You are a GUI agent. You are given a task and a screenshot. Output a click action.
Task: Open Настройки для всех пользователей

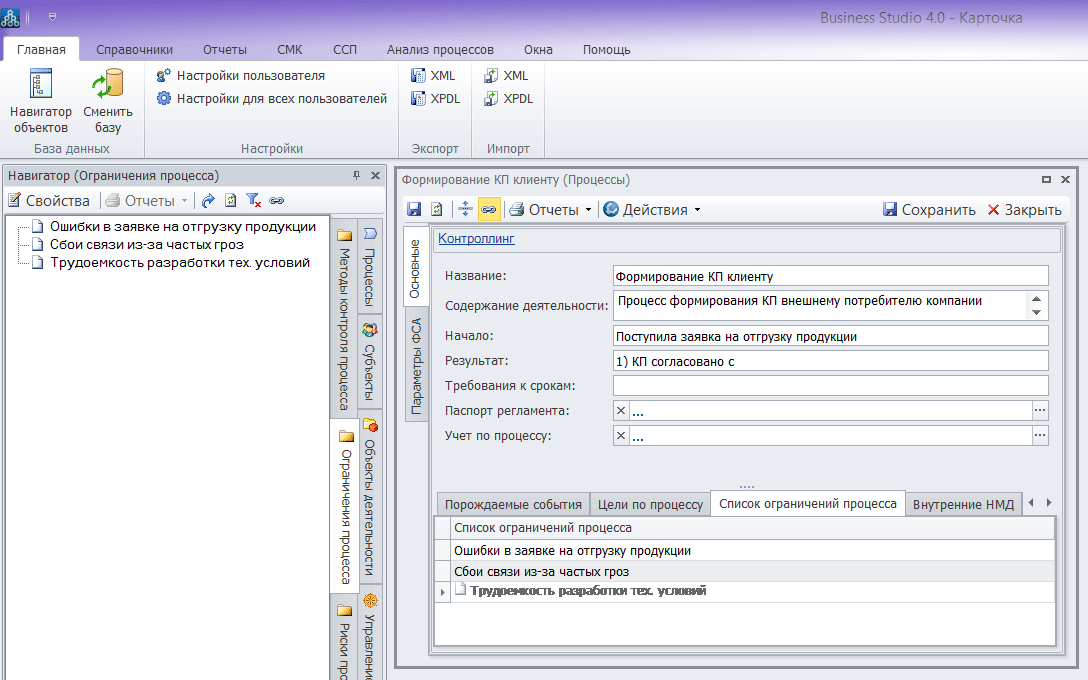272,99
